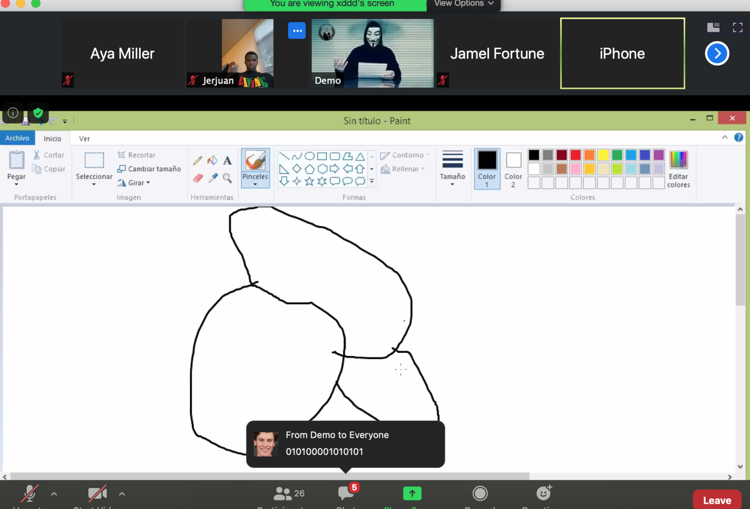Open the Zoom Chat panel
The height and width of the screenshot is (509, 750).
[347, 495]
